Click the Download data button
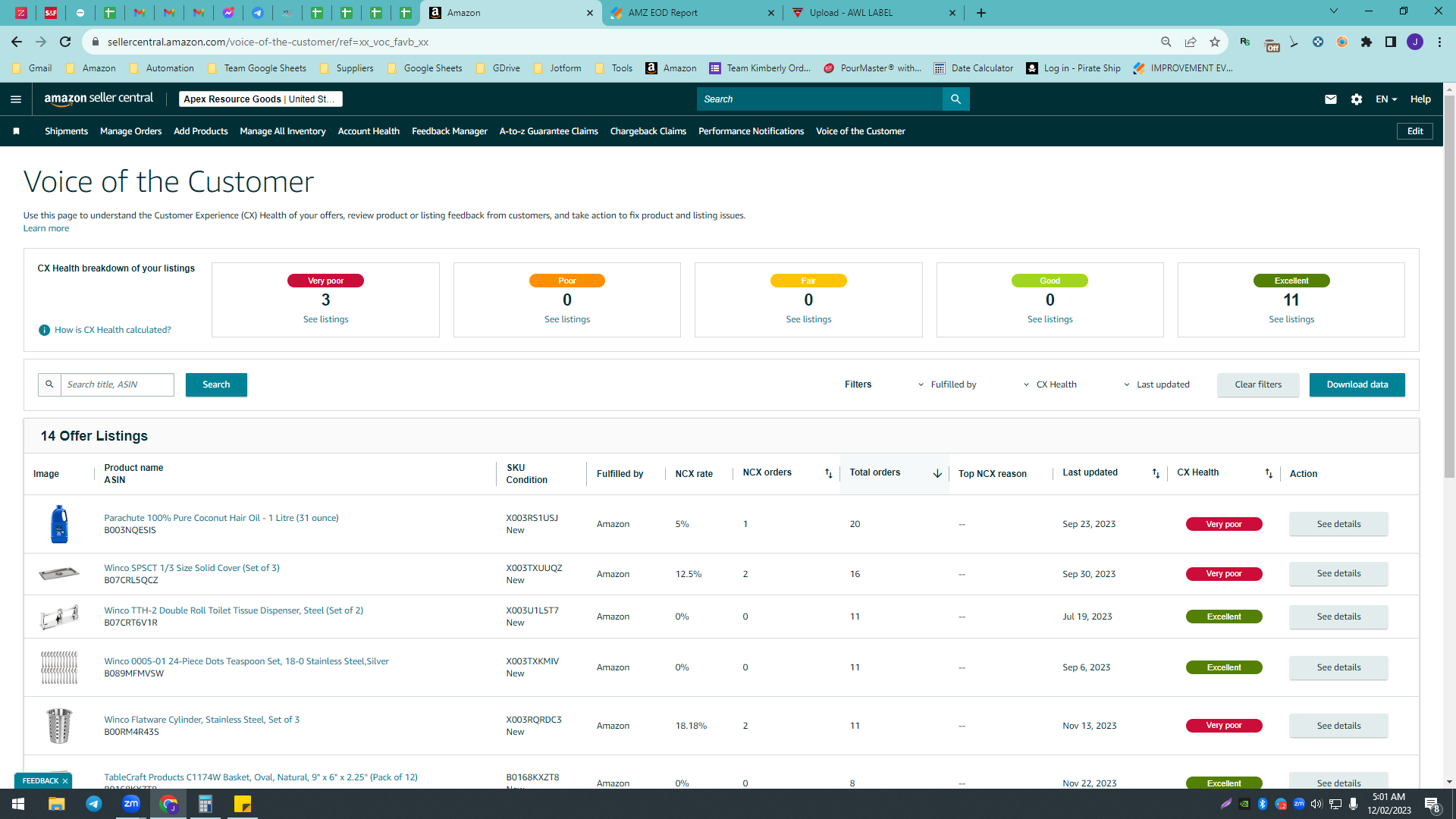 [x=1357, y=384]
